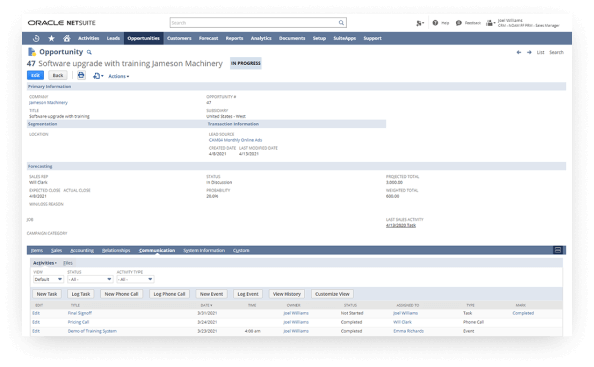Go to next record with right arrow

(x=529, y=52)
